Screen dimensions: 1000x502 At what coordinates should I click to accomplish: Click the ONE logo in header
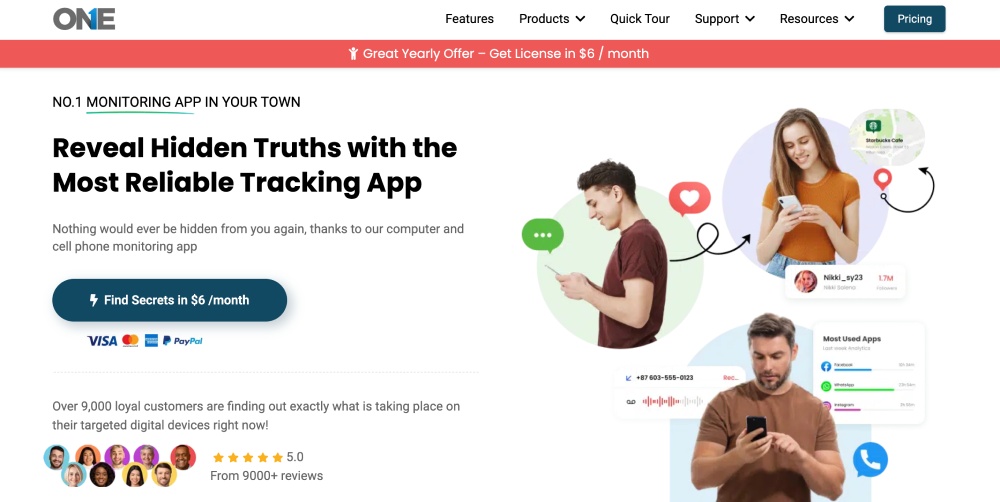coord(84,18)
